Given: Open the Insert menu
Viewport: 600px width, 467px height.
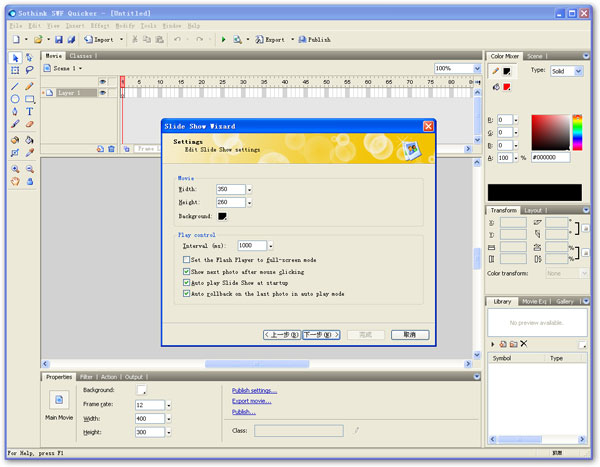Looking at the screenshot, I should [x=75, y=26].
